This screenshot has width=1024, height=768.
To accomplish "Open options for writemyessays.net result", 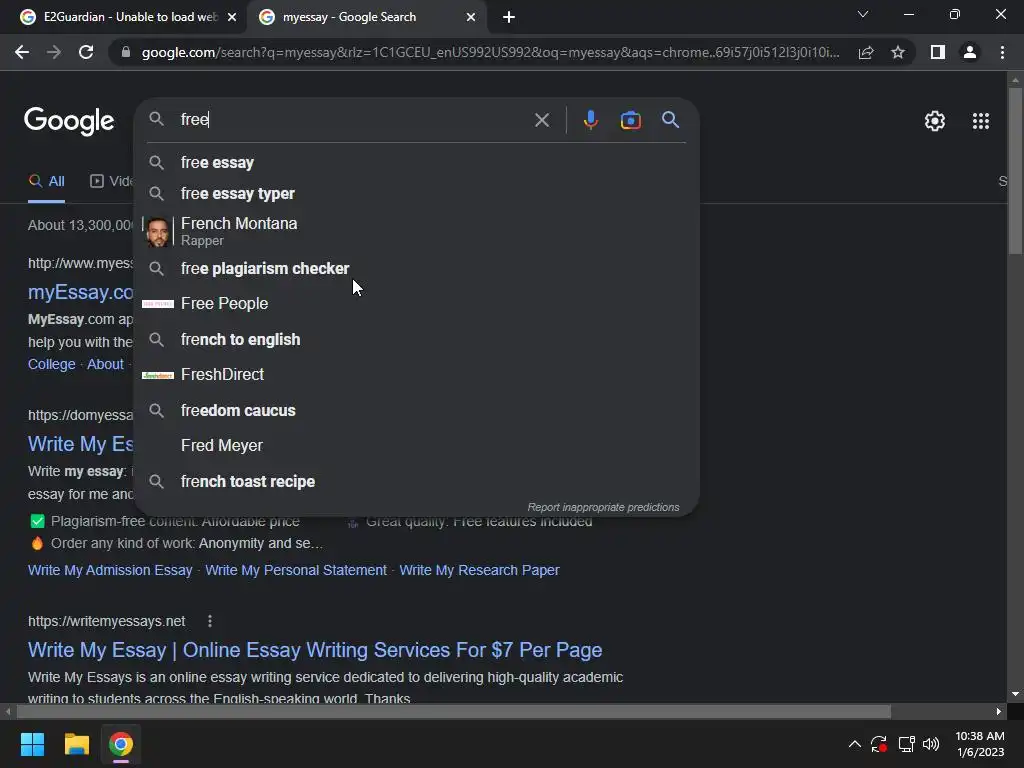I will point(210,621).
